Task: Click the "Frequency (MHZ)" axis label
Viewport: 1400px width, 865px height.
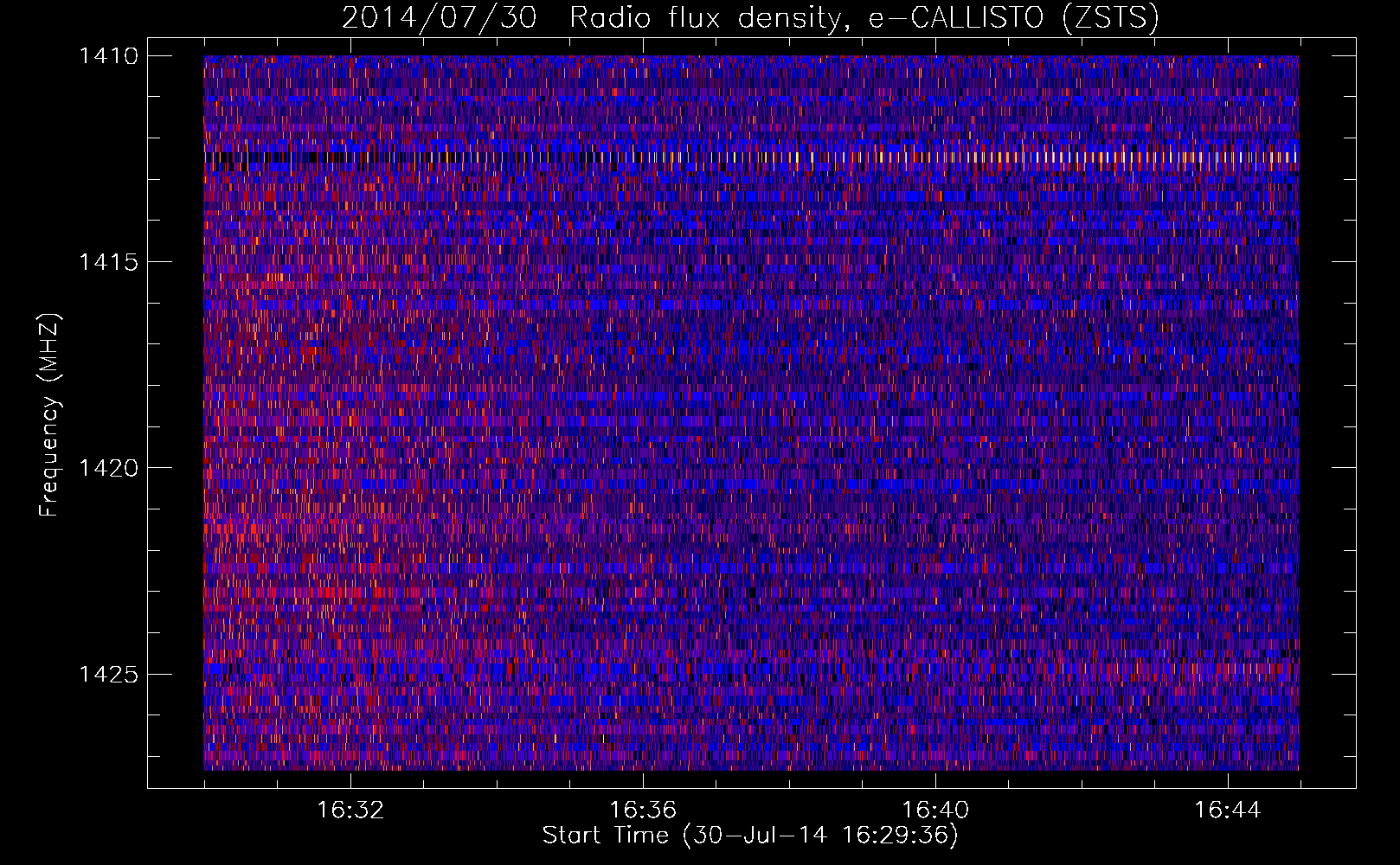Action: (x=49, y=415)
